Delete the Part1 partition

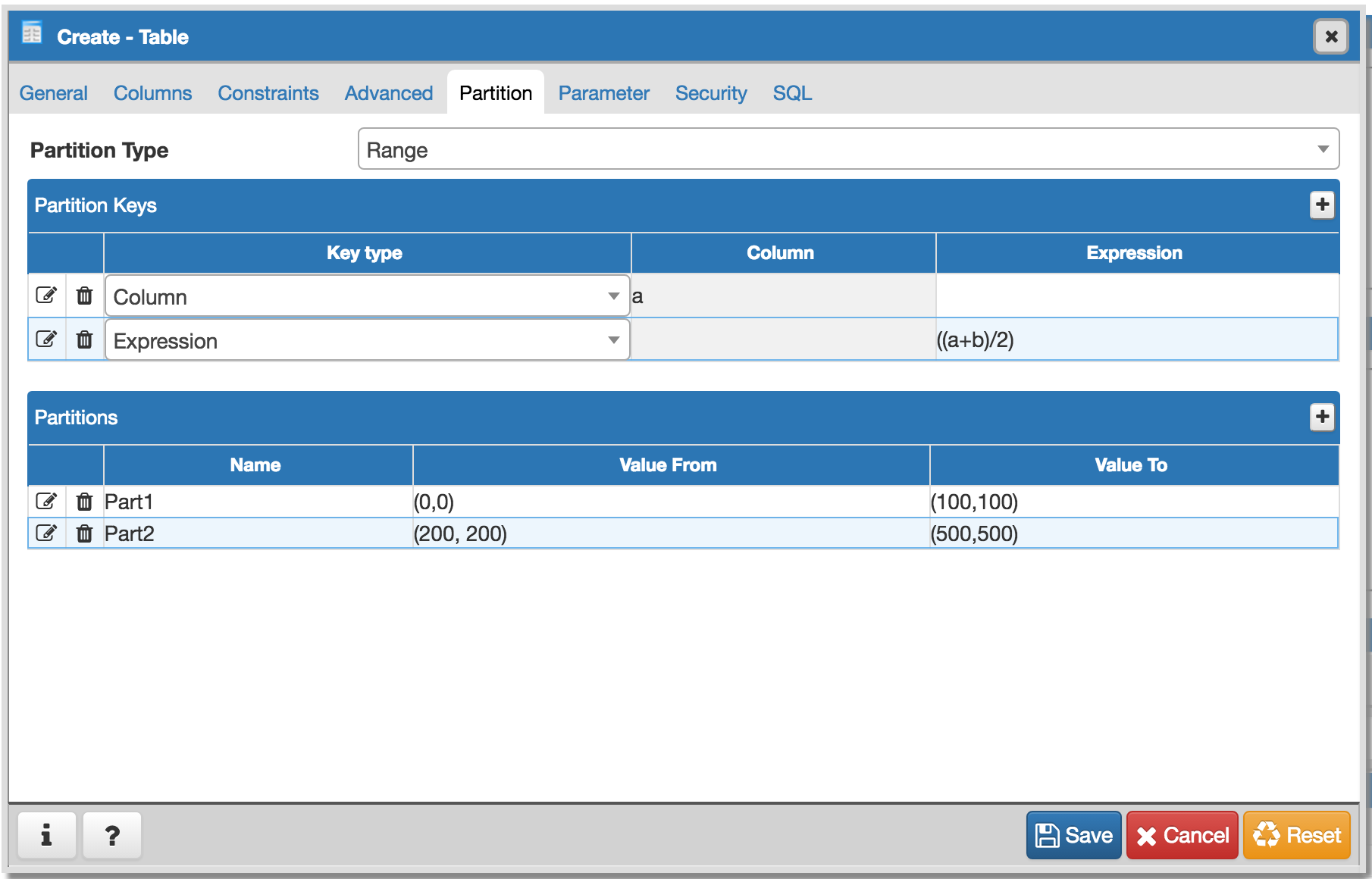click(84, 502)
